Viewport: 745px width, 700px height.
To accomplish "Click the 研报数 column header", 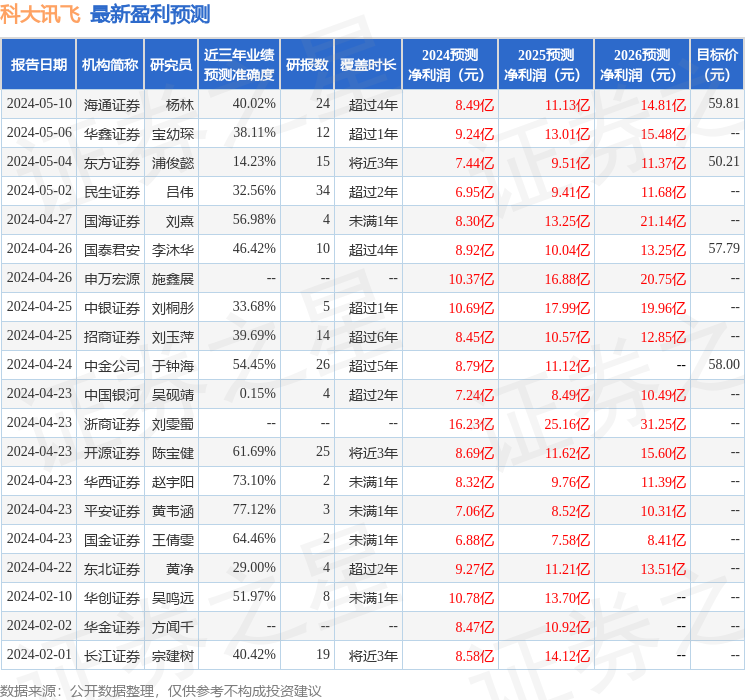I will click(x=307, y=64).
